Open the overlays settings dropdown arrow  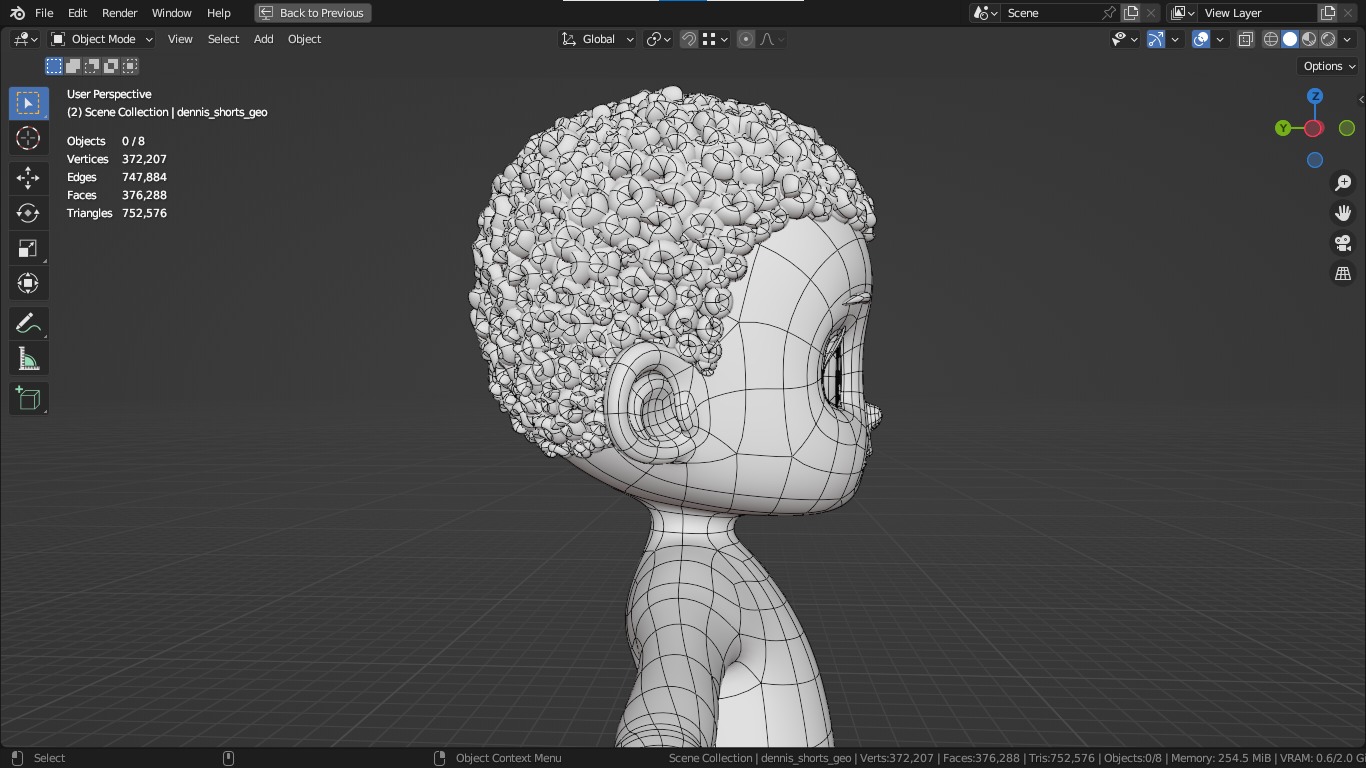pos(1220,39)
